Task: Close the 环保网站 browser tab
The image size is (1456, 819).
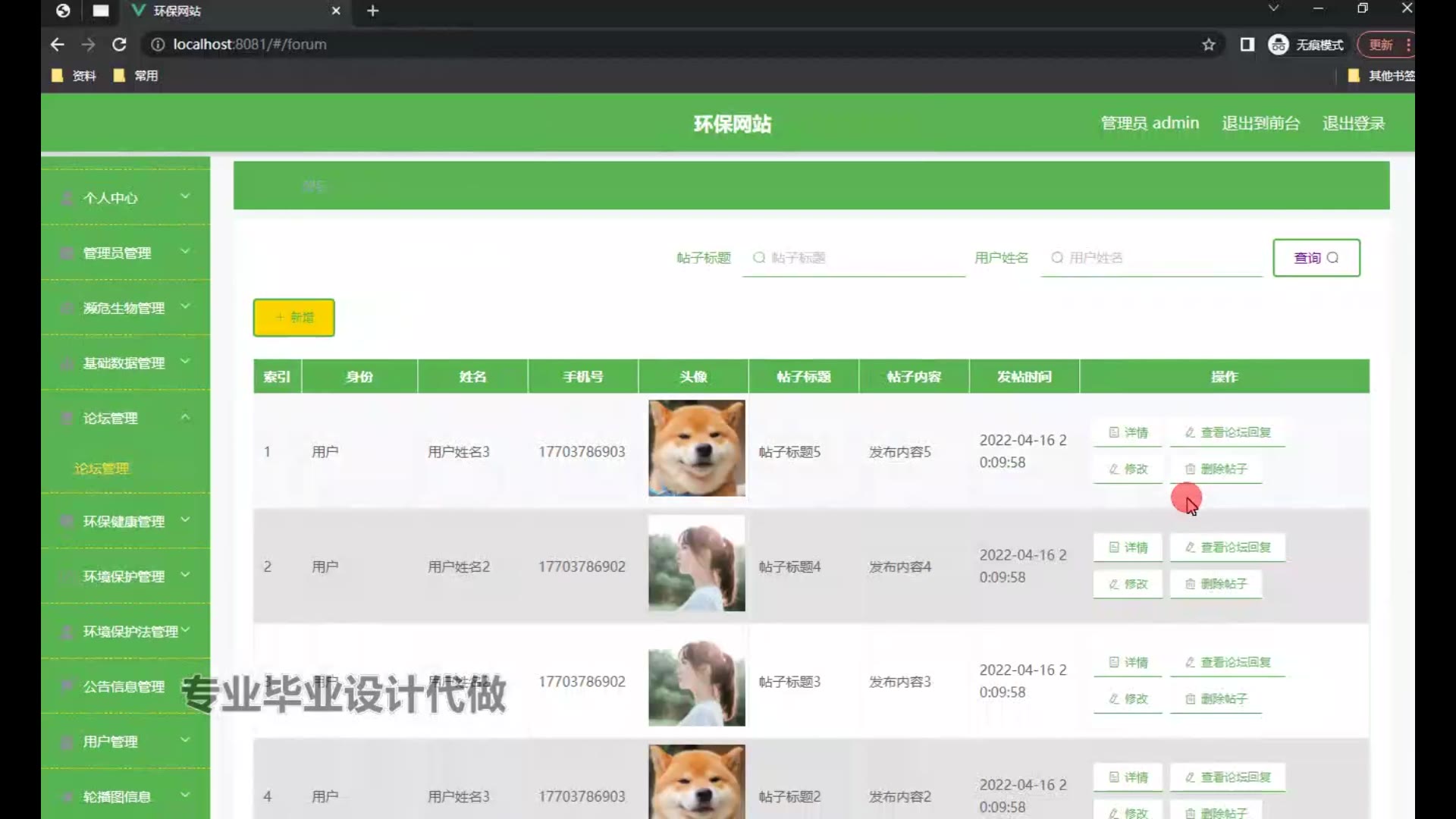Action: pos(336,11)
